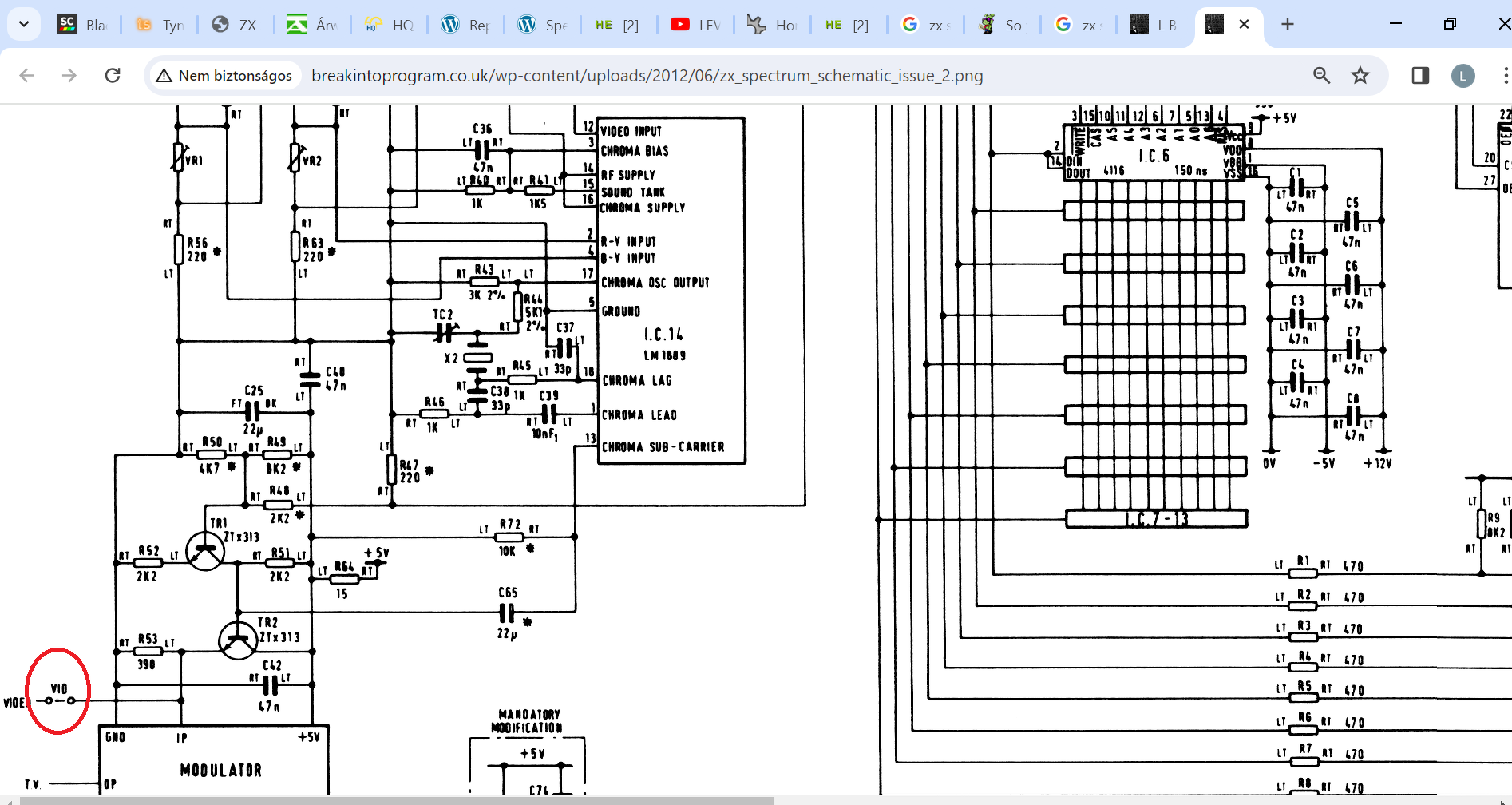The height and width of the screenshot is (805, 1512).
Task: Open the tab search chevron dropdown
Action: pyautogui.click(x=24, y=24)
